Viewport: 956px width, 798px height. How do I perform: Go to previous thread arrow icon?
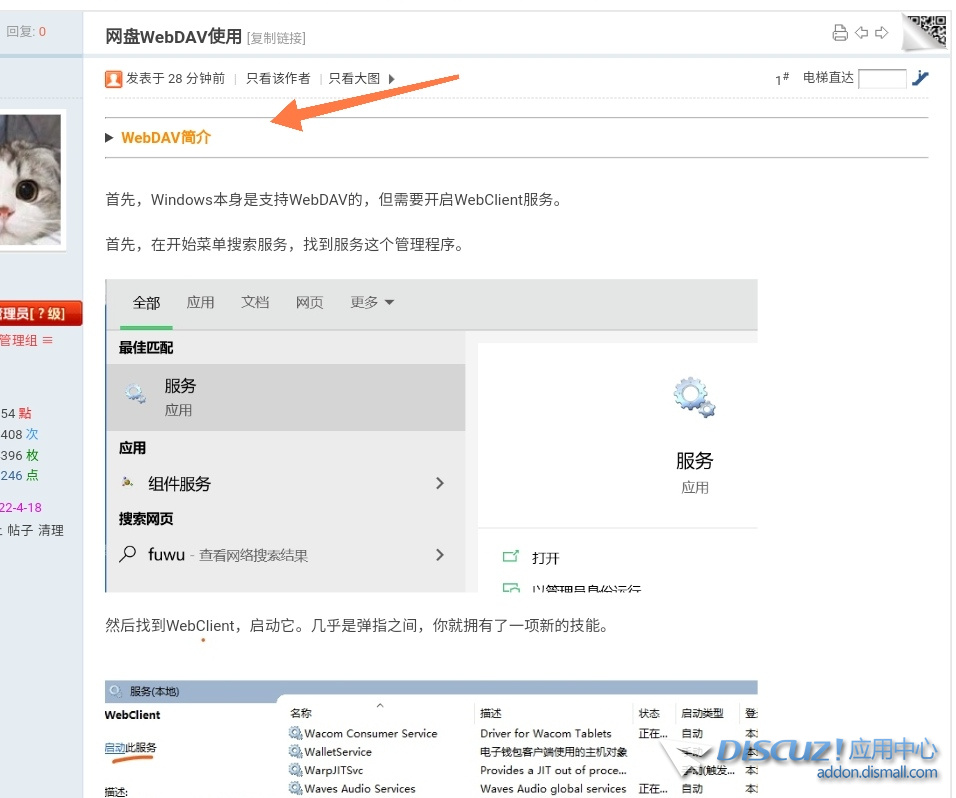click(x=861, y=33)
